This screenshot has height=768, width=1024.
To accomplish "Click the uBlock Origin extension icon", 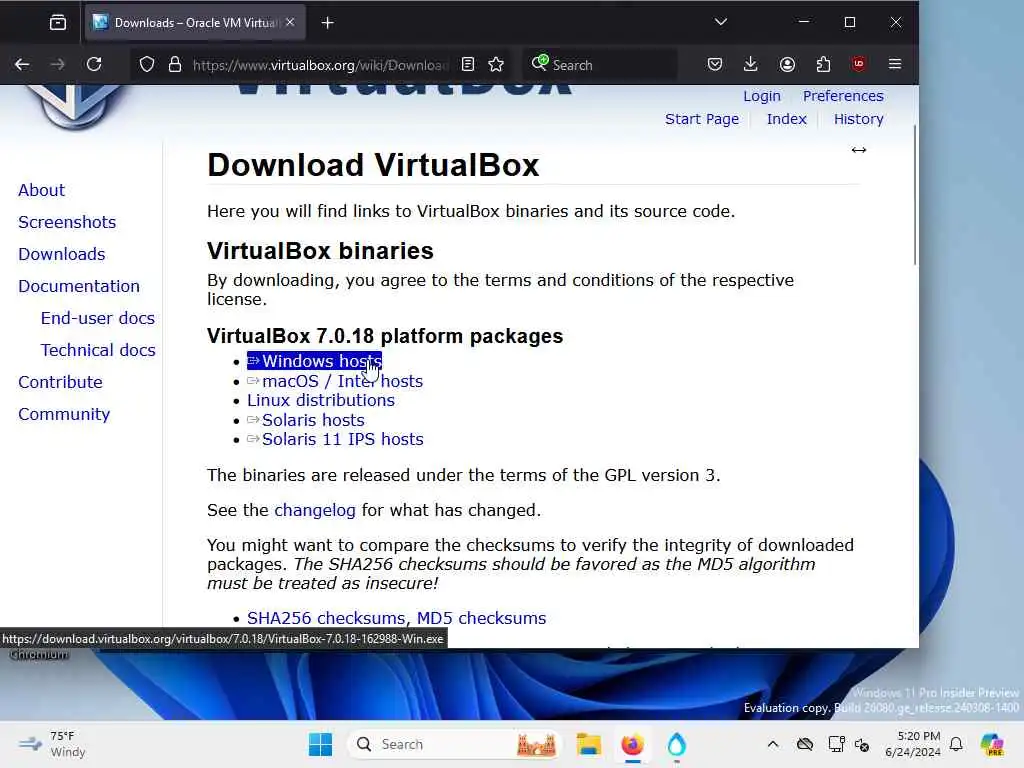I will tap(858, 64).
